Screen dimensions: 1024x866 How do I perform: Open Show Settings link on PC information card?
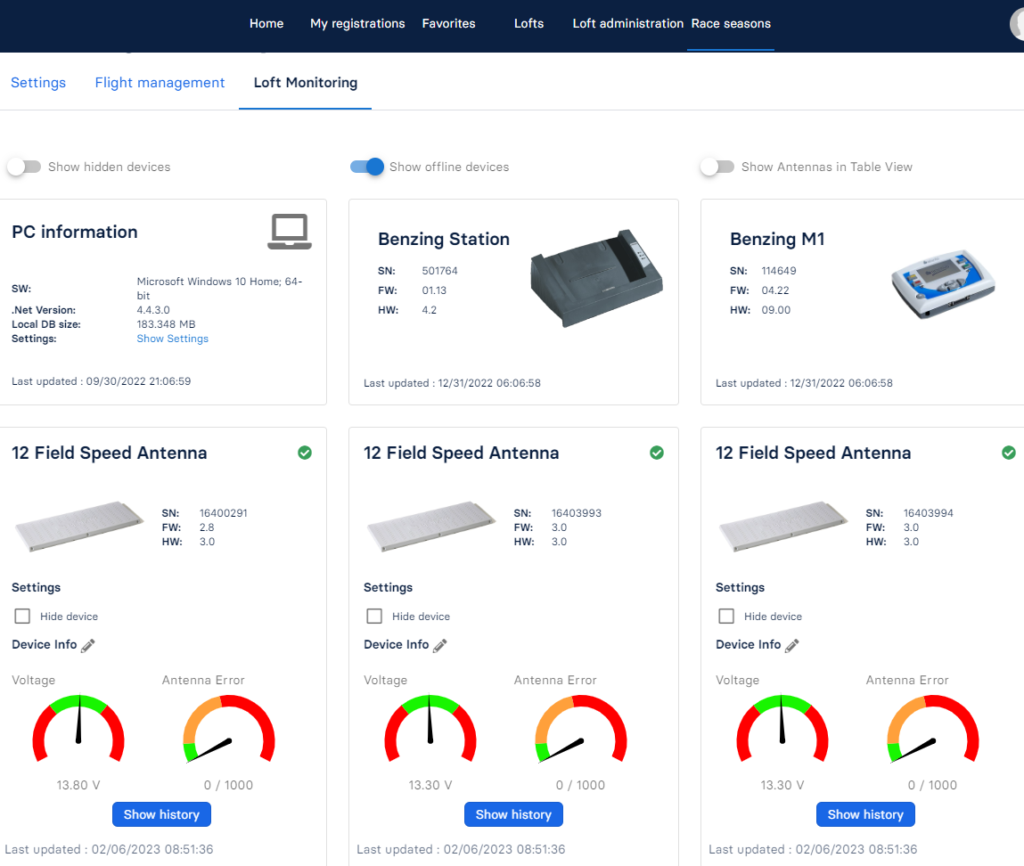click(172, 338)
